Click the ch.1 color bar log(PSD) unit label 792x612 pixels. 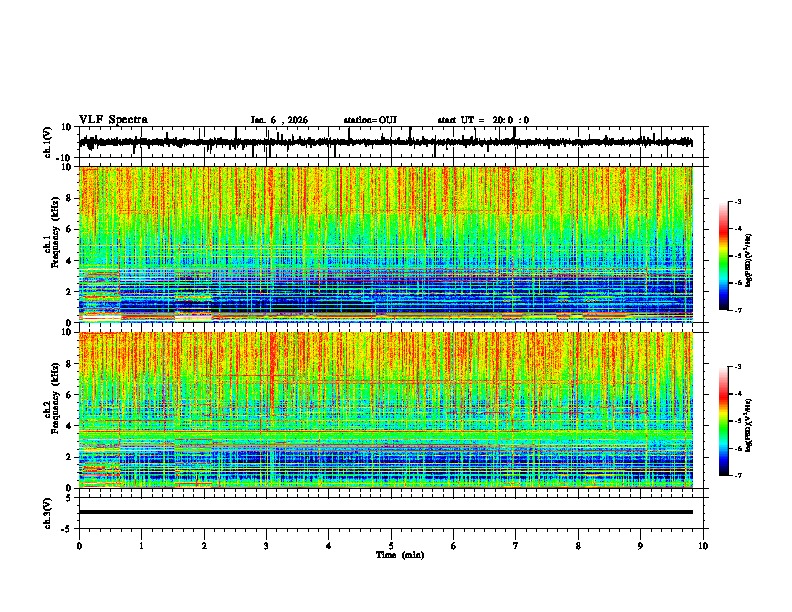tap(748, 260)
